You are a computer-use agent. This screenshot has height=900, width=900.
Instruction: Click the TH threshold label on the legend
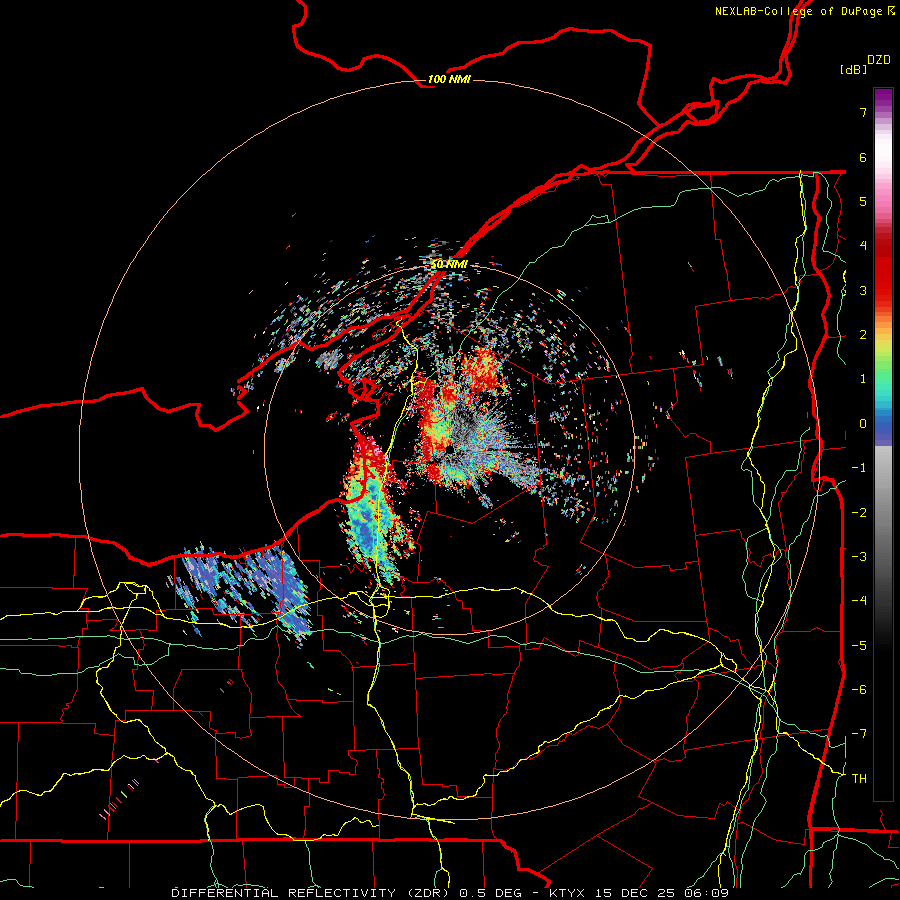(x=859, y=778)
